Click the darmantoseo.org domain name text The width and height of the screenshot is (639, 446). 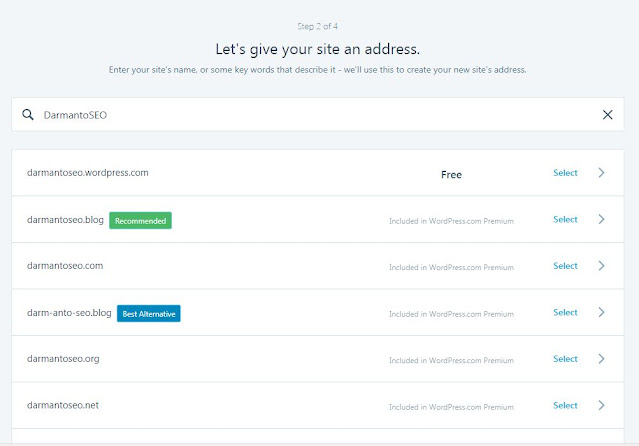coord(63,359)
